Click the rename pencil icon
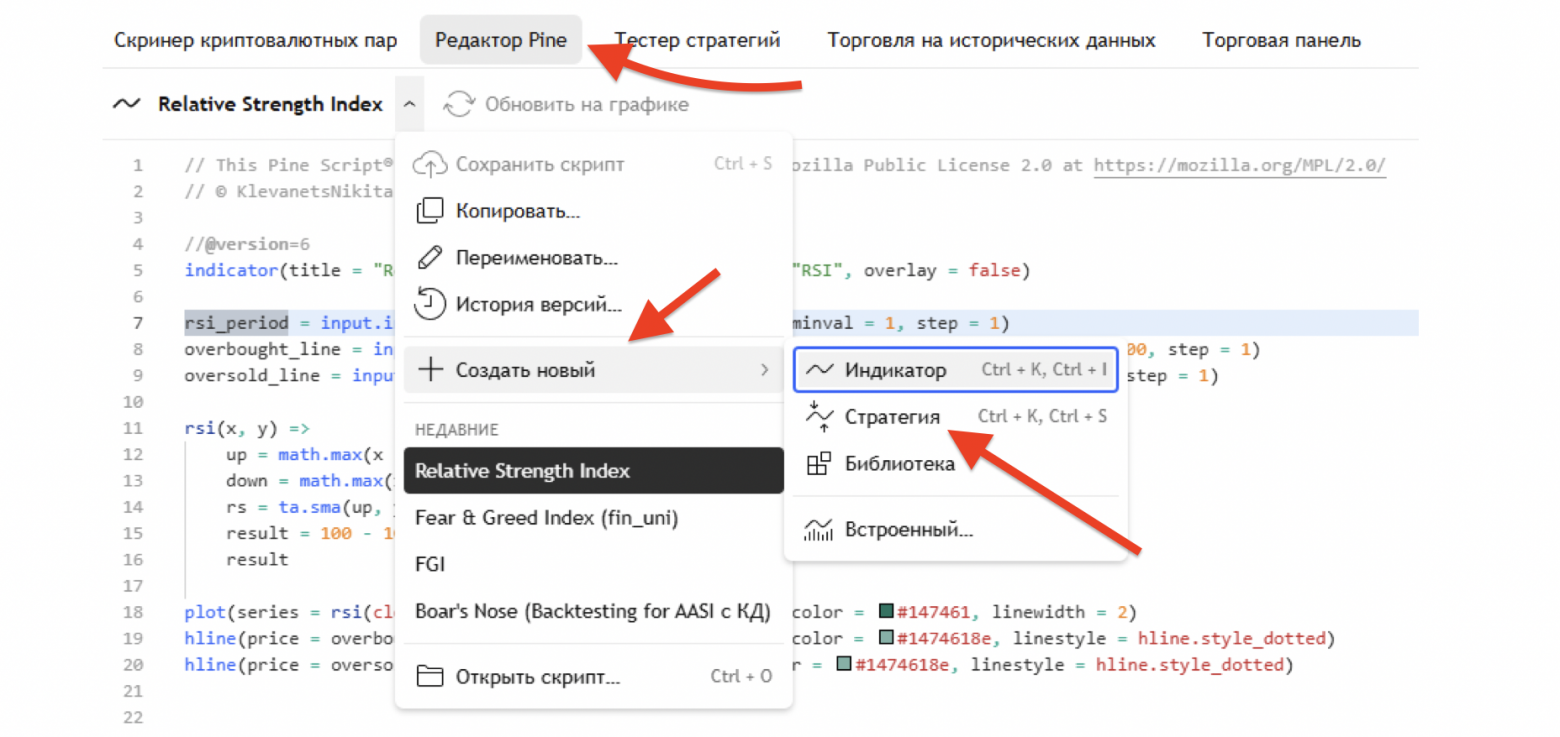 pyautogui.click(x=429, y=258)
